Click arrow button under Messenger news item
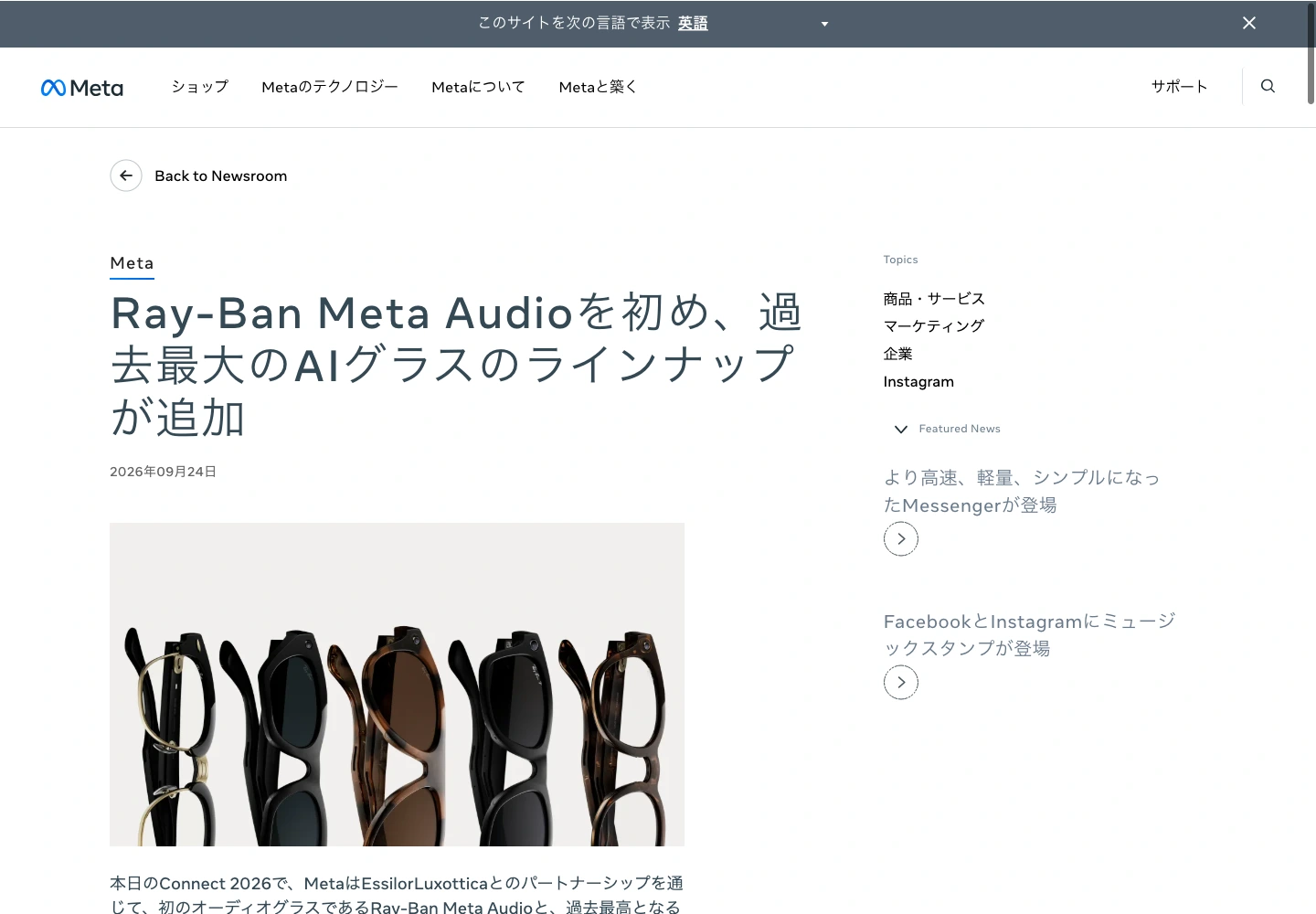The height and width of the screenshot is (914, 1316). 901,538
